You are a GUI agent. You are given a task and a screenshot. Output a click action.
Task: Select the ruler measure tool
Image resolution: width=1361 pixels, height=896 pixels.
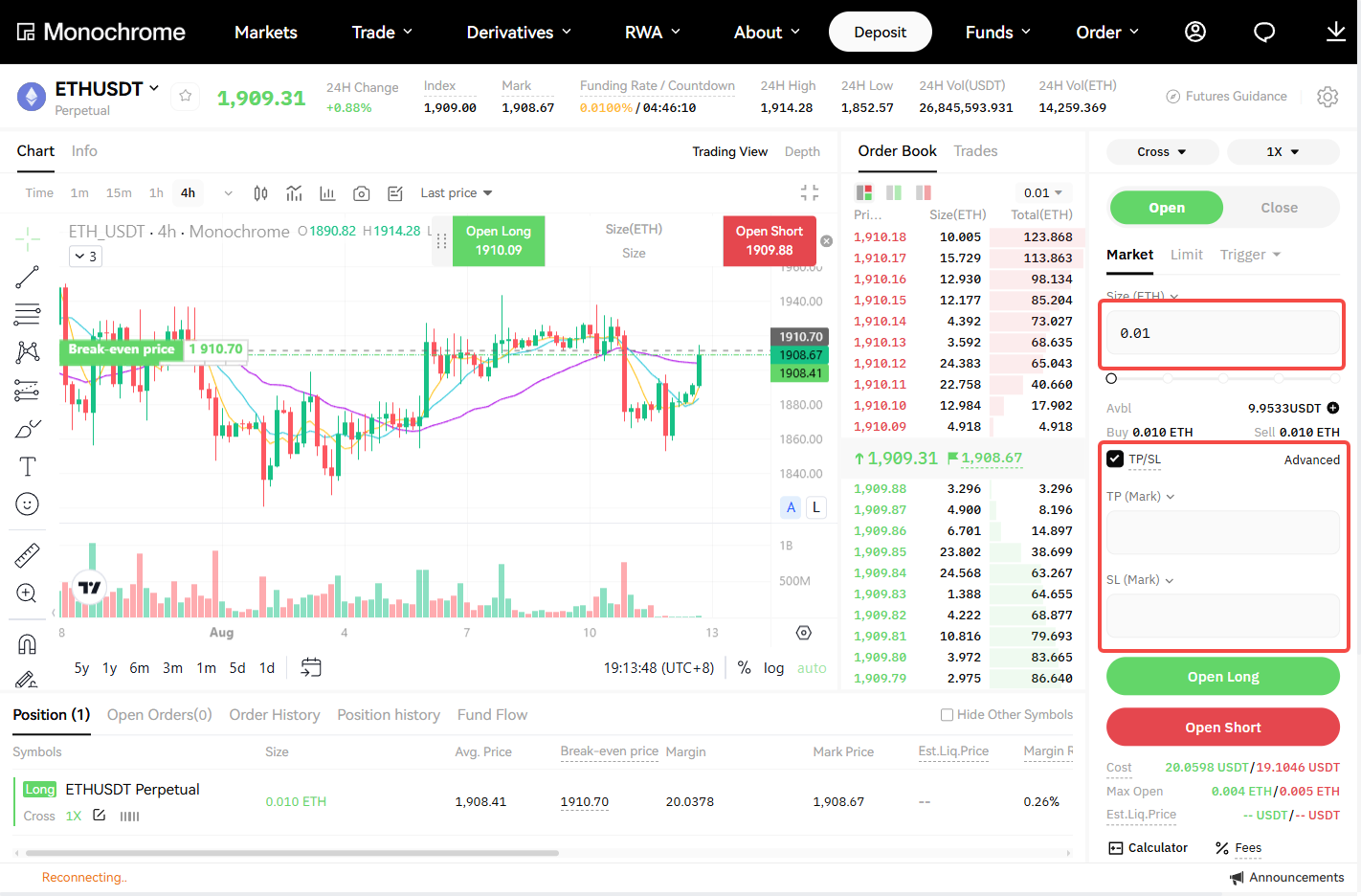(x=28, y=555)
